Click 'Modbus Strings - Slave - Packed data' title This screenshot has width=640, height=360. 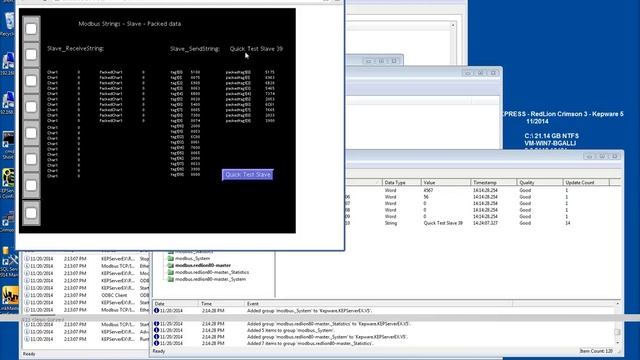click(129, 24)
